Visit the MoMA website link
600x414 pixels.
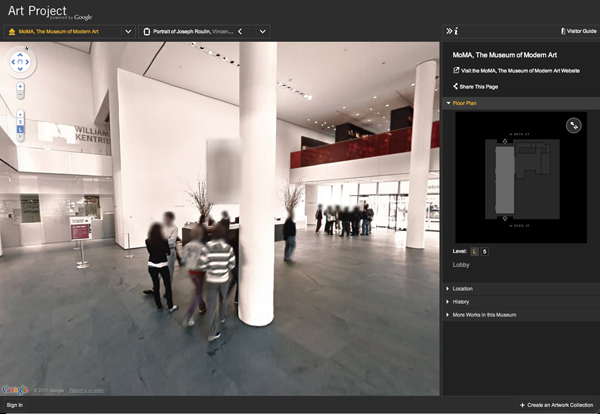[x=520, y=71]
